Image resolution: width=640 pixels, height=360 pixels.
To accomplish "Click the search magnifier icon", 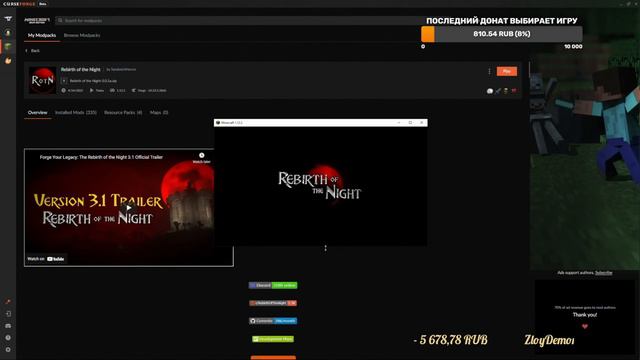I will pos(60,20).
